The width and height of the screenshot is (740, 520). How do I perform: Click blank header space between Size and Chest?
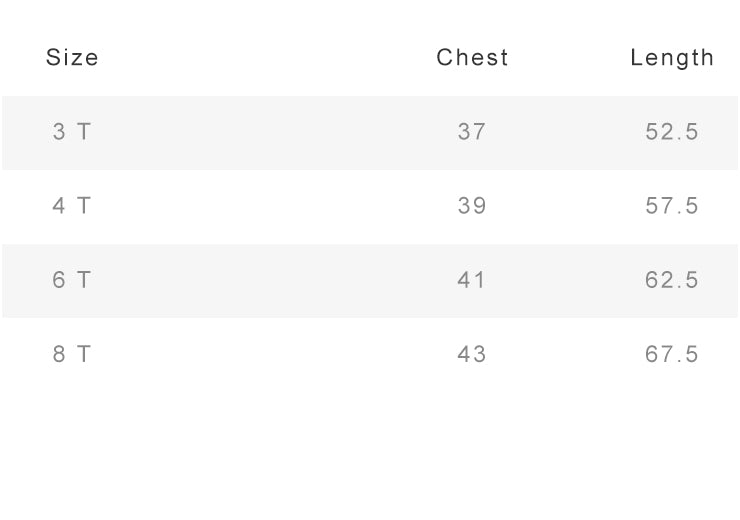click(270, 58)
